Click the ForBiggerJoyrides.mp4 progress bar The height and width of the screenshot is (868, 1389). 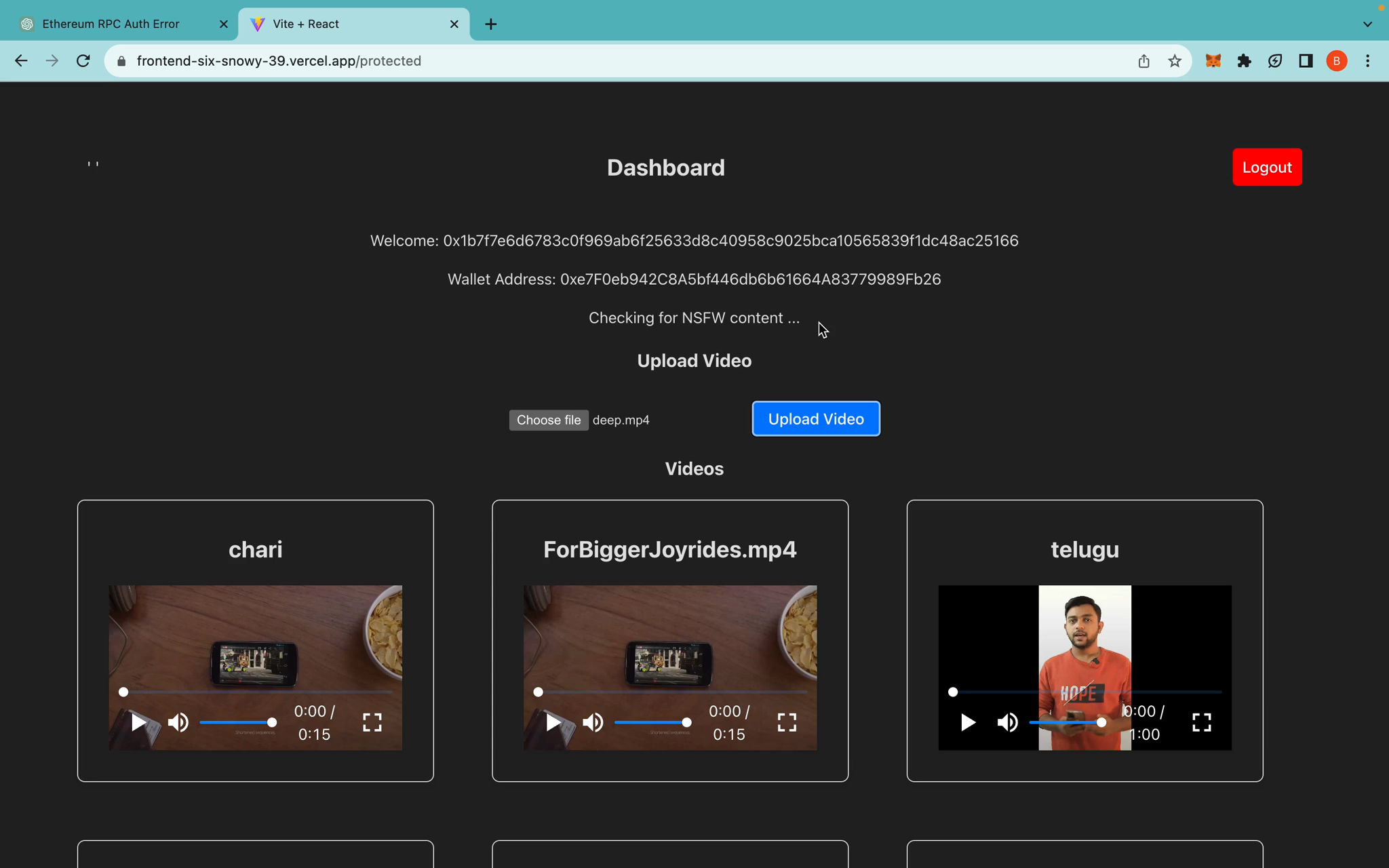[671, 692]
